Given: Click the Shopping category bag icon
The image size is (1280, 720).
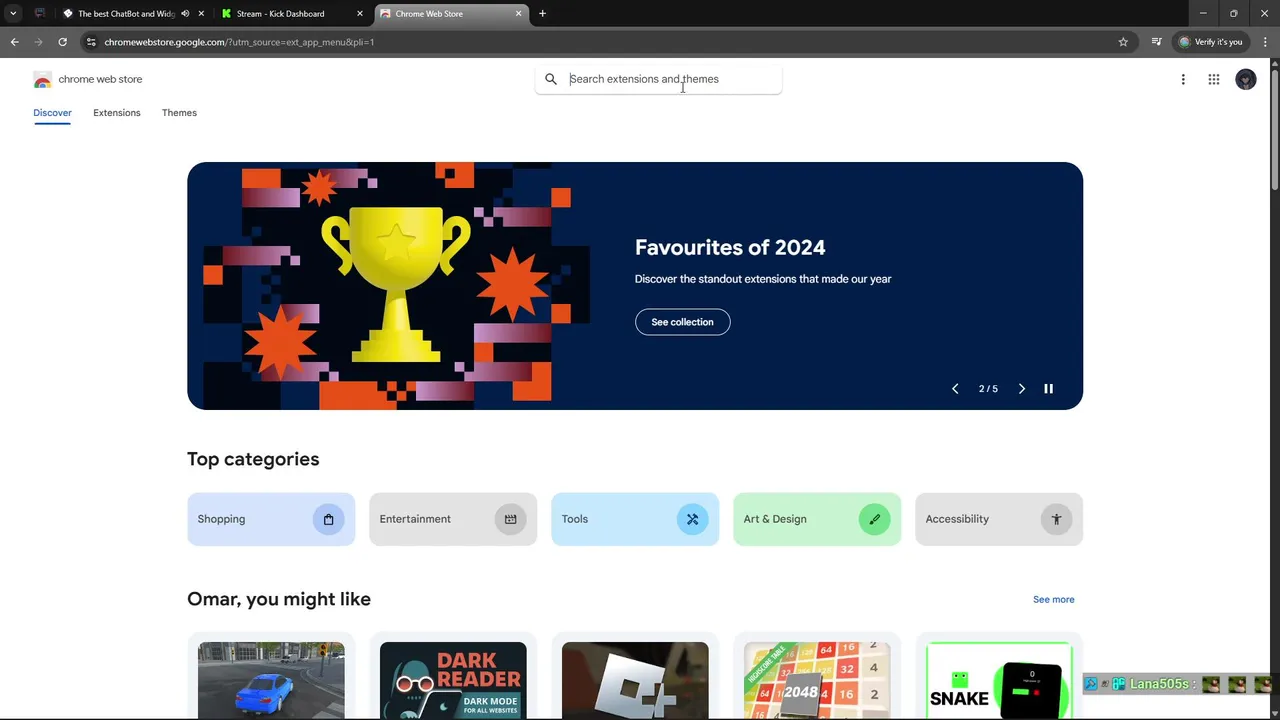Looking at the screenshot, I should (328, 519).
